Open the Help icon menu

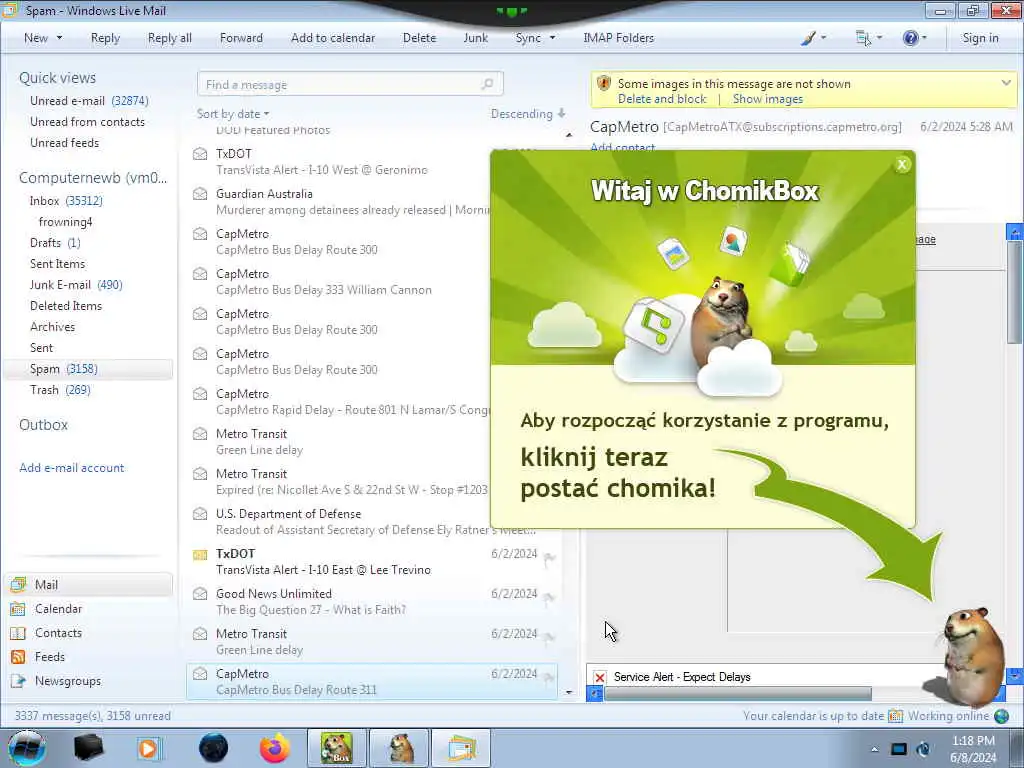pyautogui.click(x=914, y=38)
